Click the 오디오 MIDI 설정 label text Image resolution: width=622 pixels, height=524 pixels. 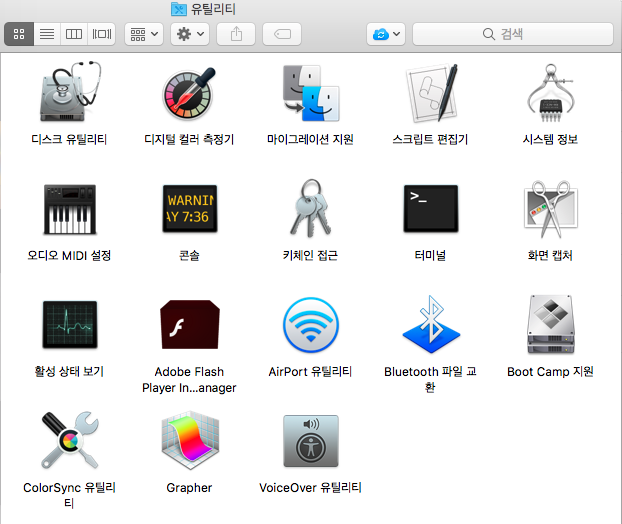(69, 255)
